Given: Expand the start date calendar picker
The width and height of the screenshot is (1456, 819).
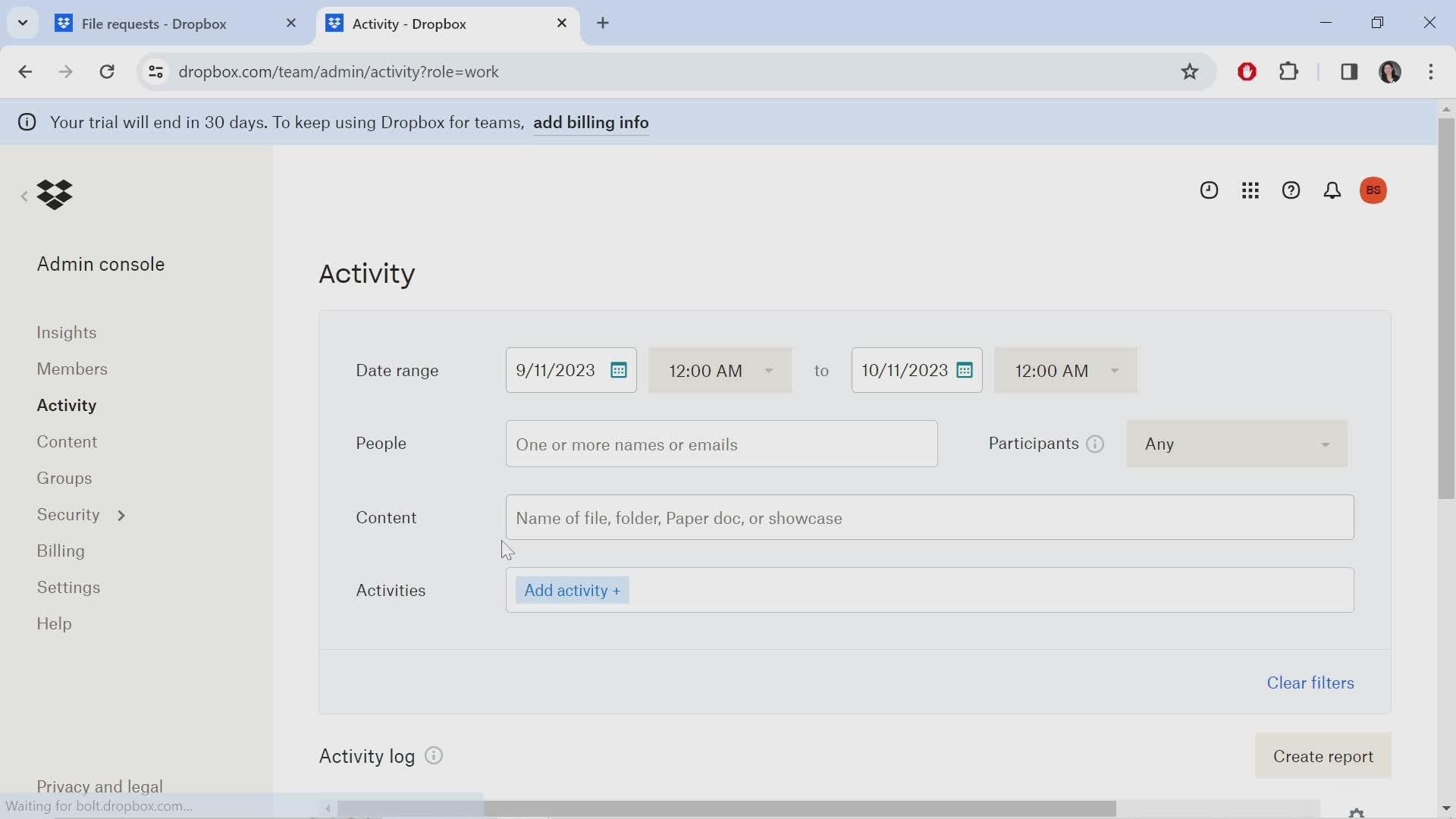Looking at the screenshot, I should click(618, 370).
